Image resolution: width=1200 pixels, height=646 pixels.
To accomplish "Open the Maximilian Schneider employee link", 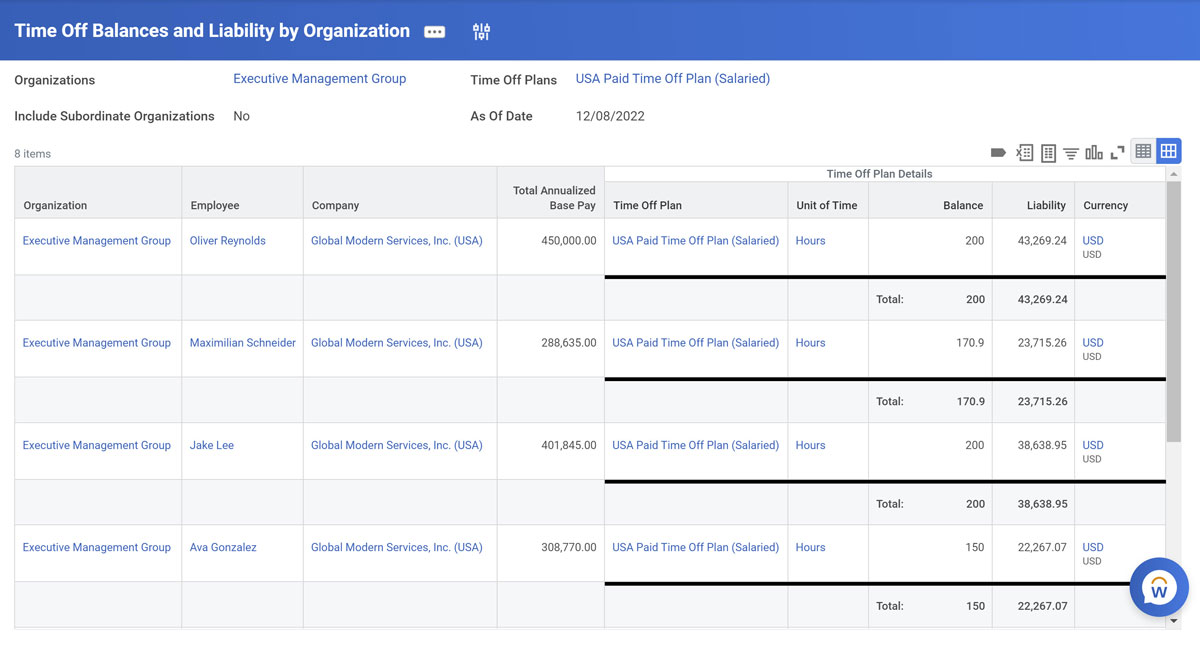I will click(243, 343).
